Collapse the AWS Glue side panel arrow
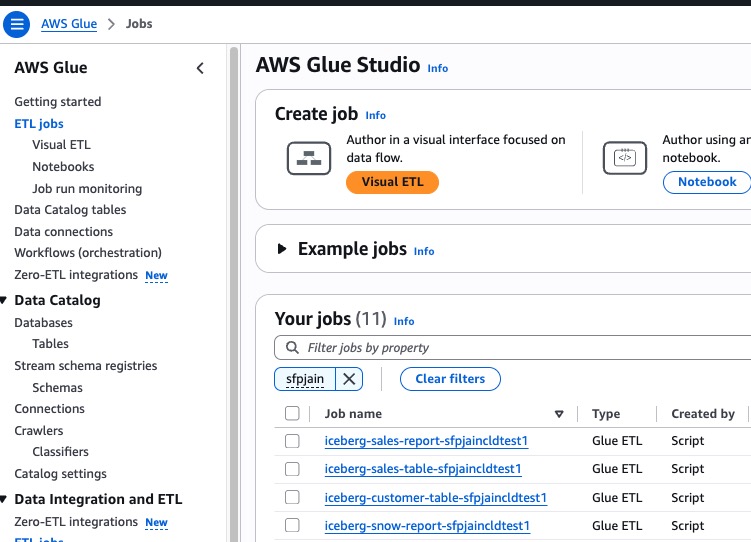Screen dimensions: 751x542 200,68
